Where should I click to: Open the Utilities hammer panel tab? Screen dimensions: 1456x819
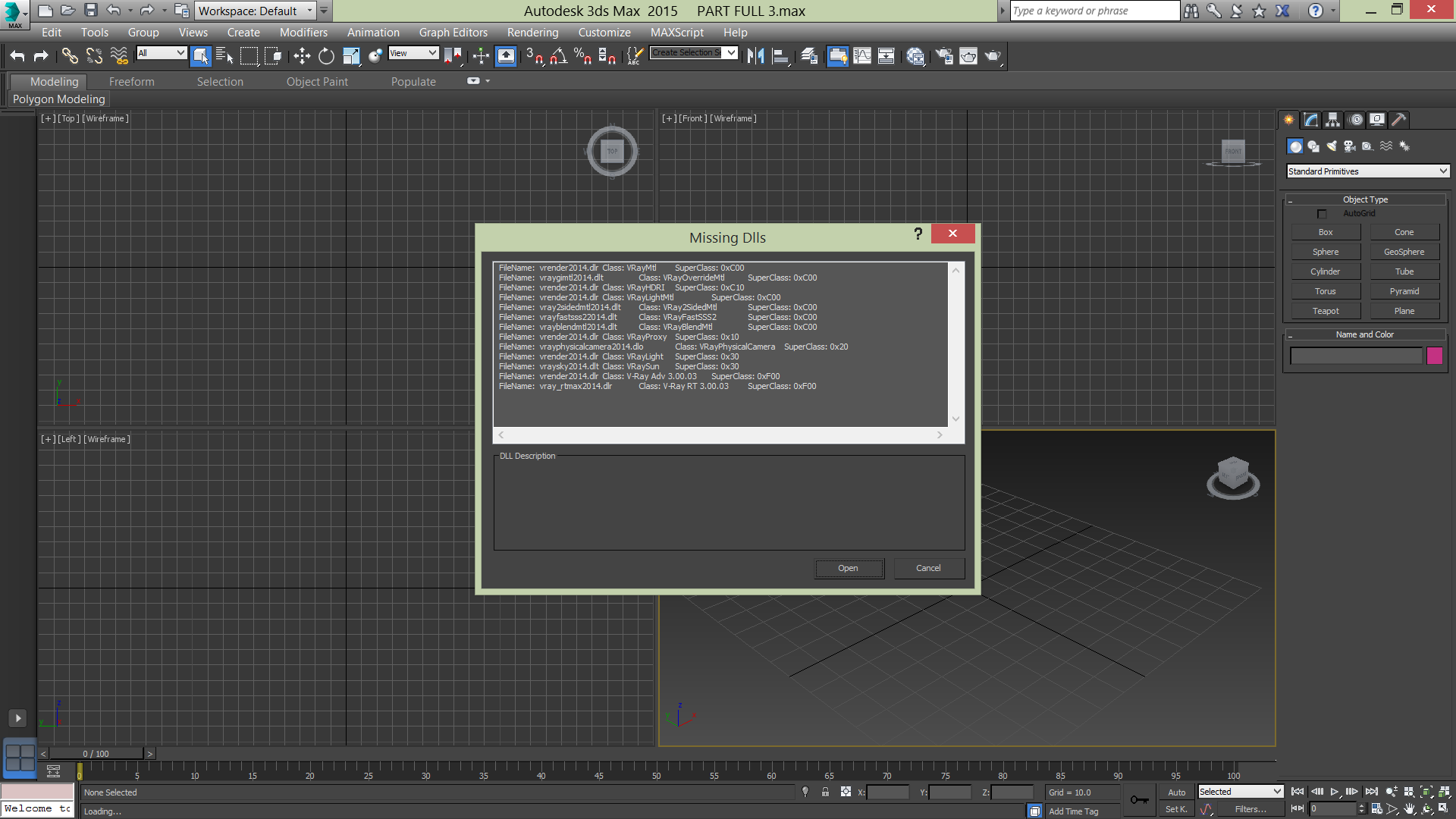pos(1399,120)
